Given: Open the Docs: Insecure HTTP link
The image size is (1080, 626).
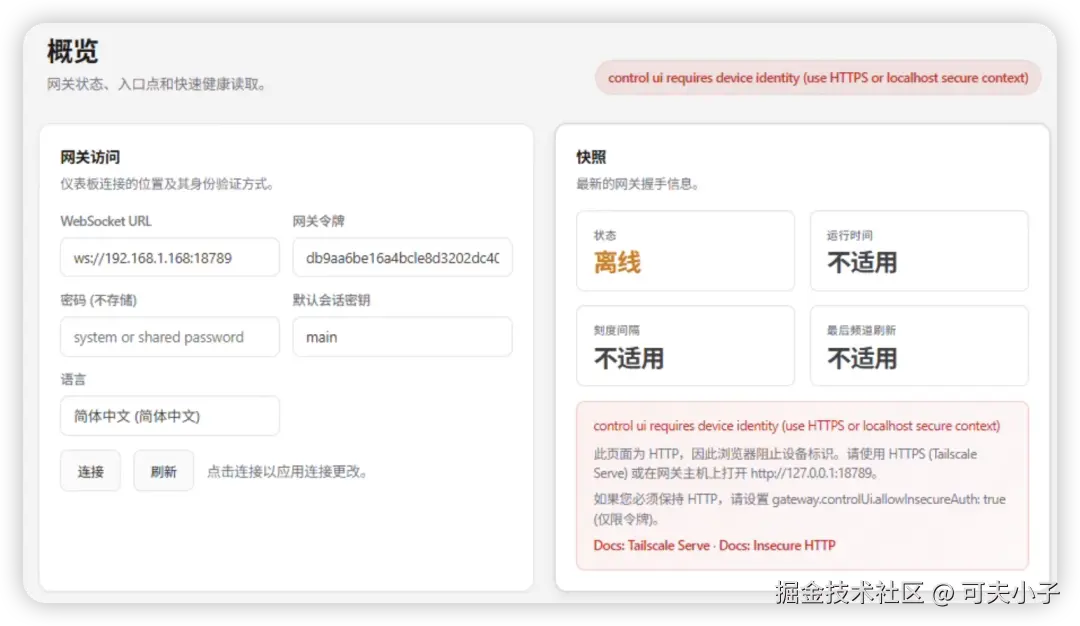Looking at the screenshot, I should coord(777,545).
